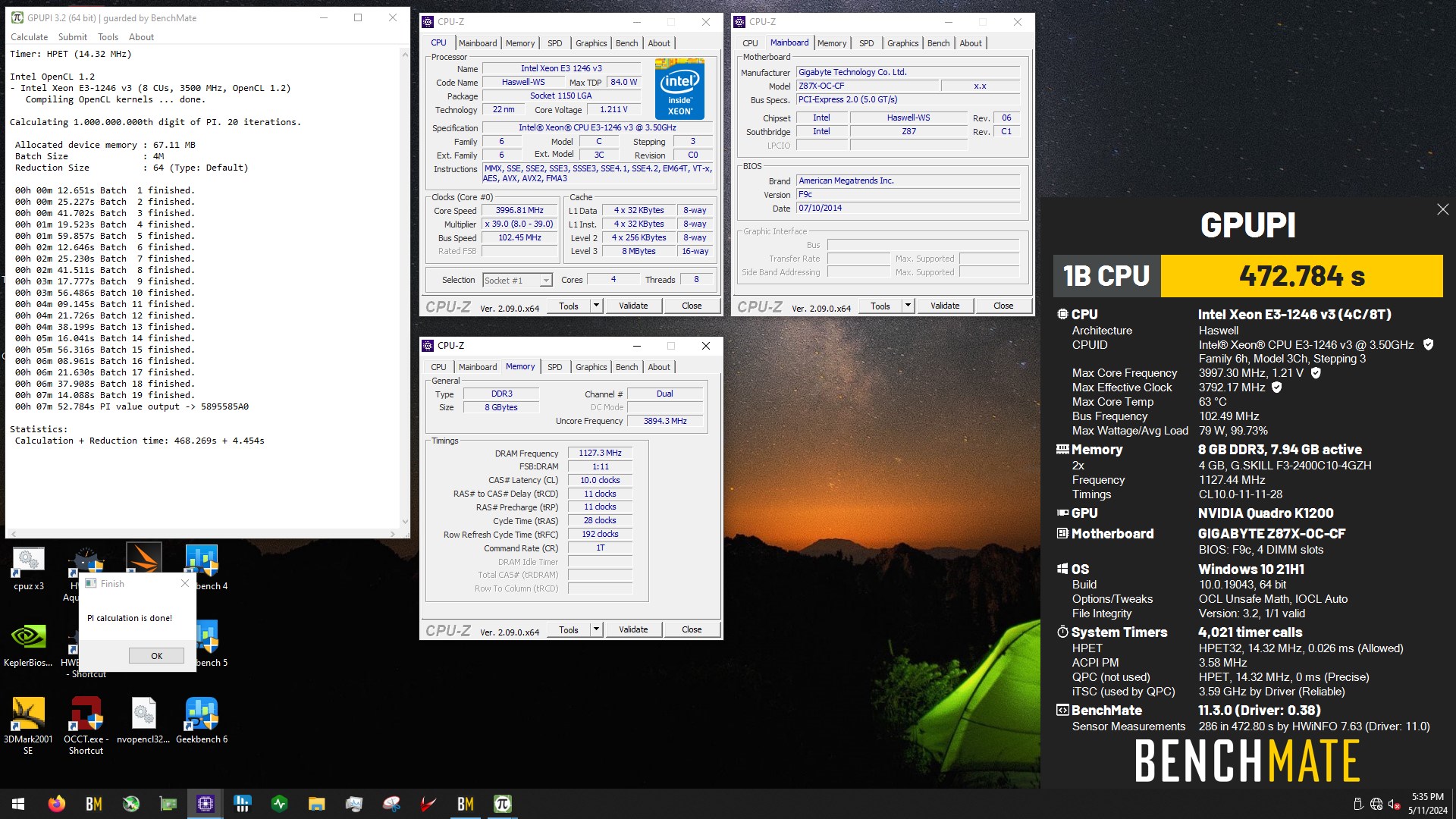Open the cpuz x3 desktop shortcut
This screenshot has height=819, width=1456.
pos(28,568)
